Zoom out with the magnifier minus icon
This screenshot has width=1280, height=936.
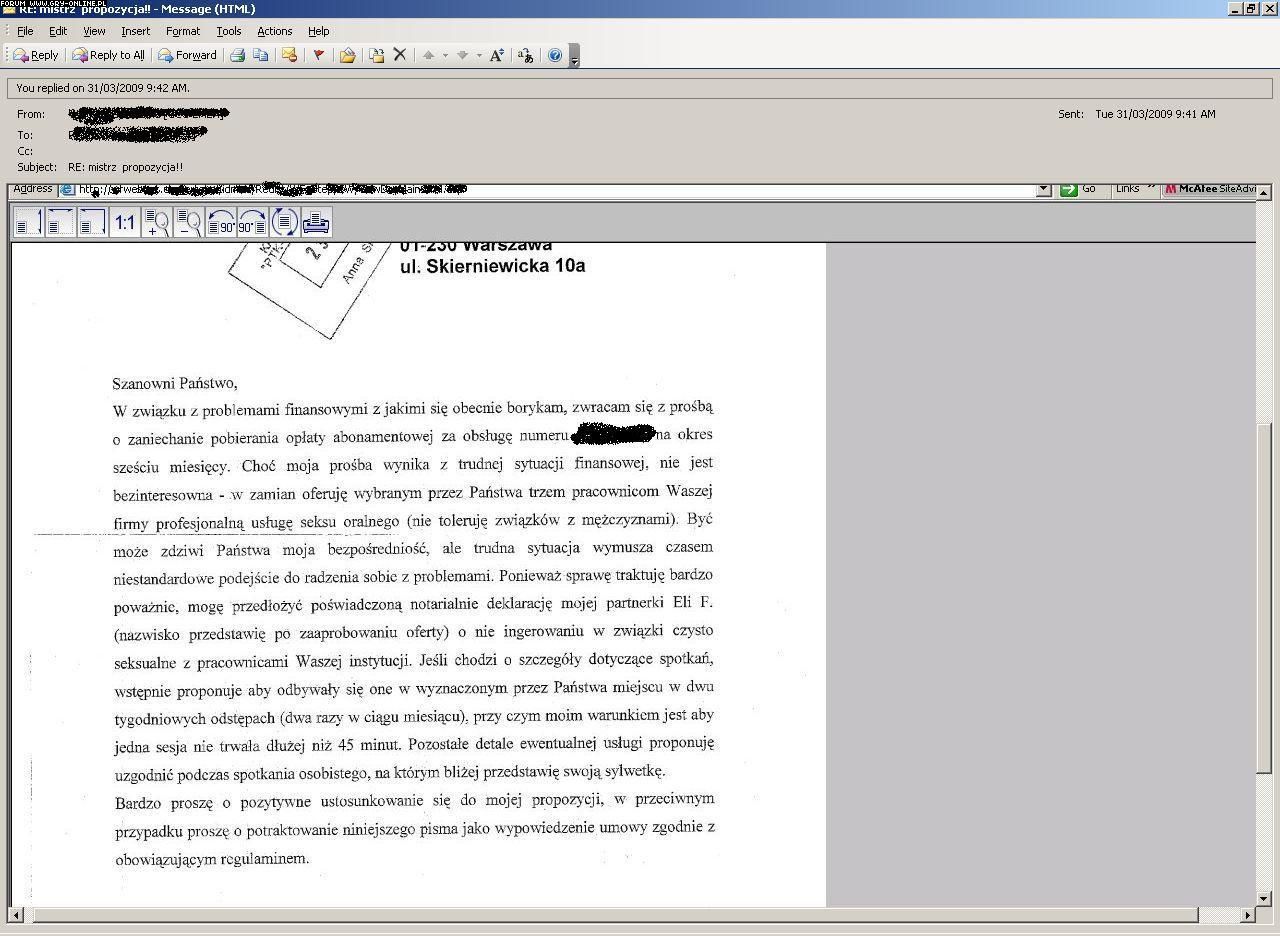click(188, 222)
